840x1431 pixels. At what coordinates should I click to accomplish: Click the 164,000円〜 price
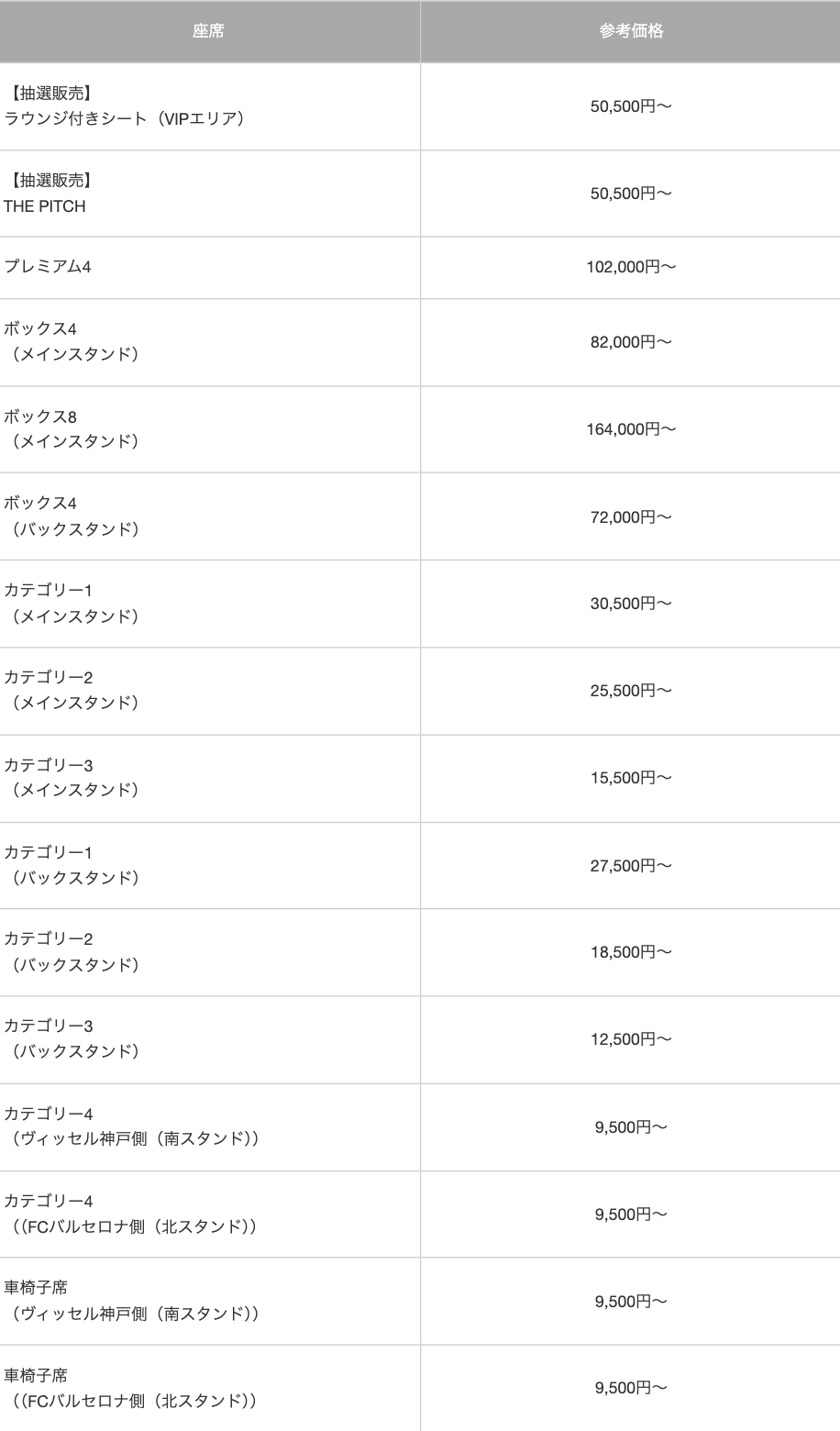pyautogui.click(x=631, y=428)
